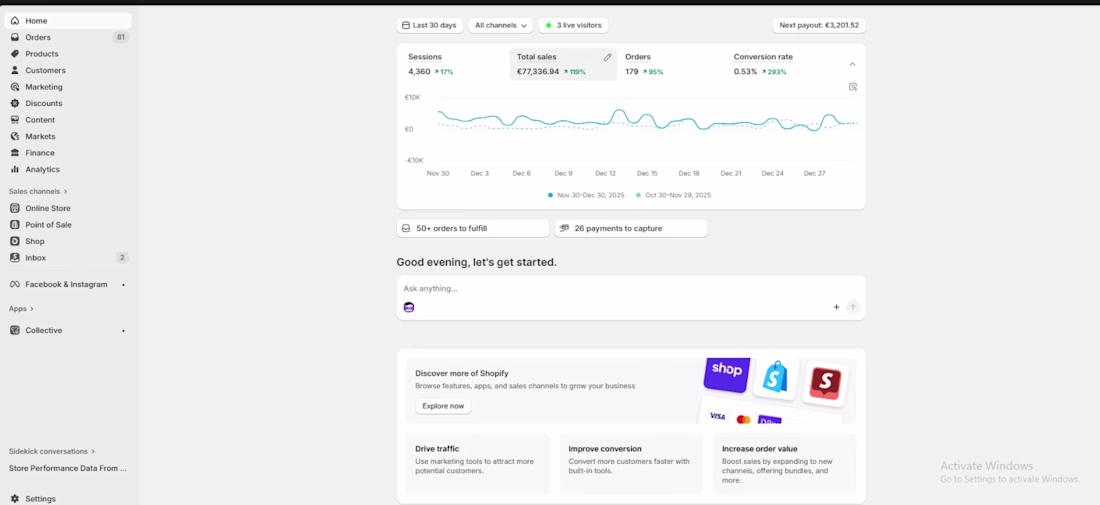The width and height of the screenshot is (1100, 505).
Task: Open the Analytics menu item
Action: click(x=67, y=169)
